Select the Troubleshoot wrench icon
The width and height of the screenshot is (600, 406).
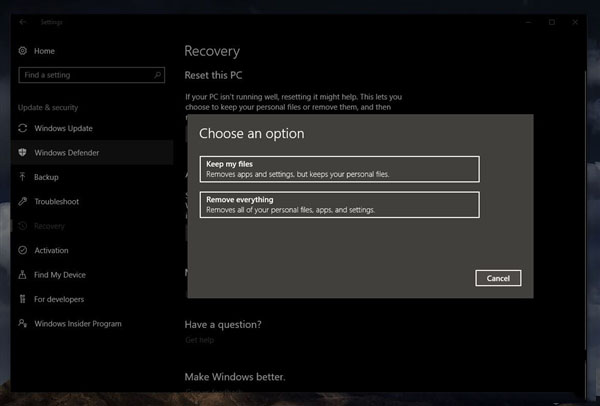pos(23,202)
